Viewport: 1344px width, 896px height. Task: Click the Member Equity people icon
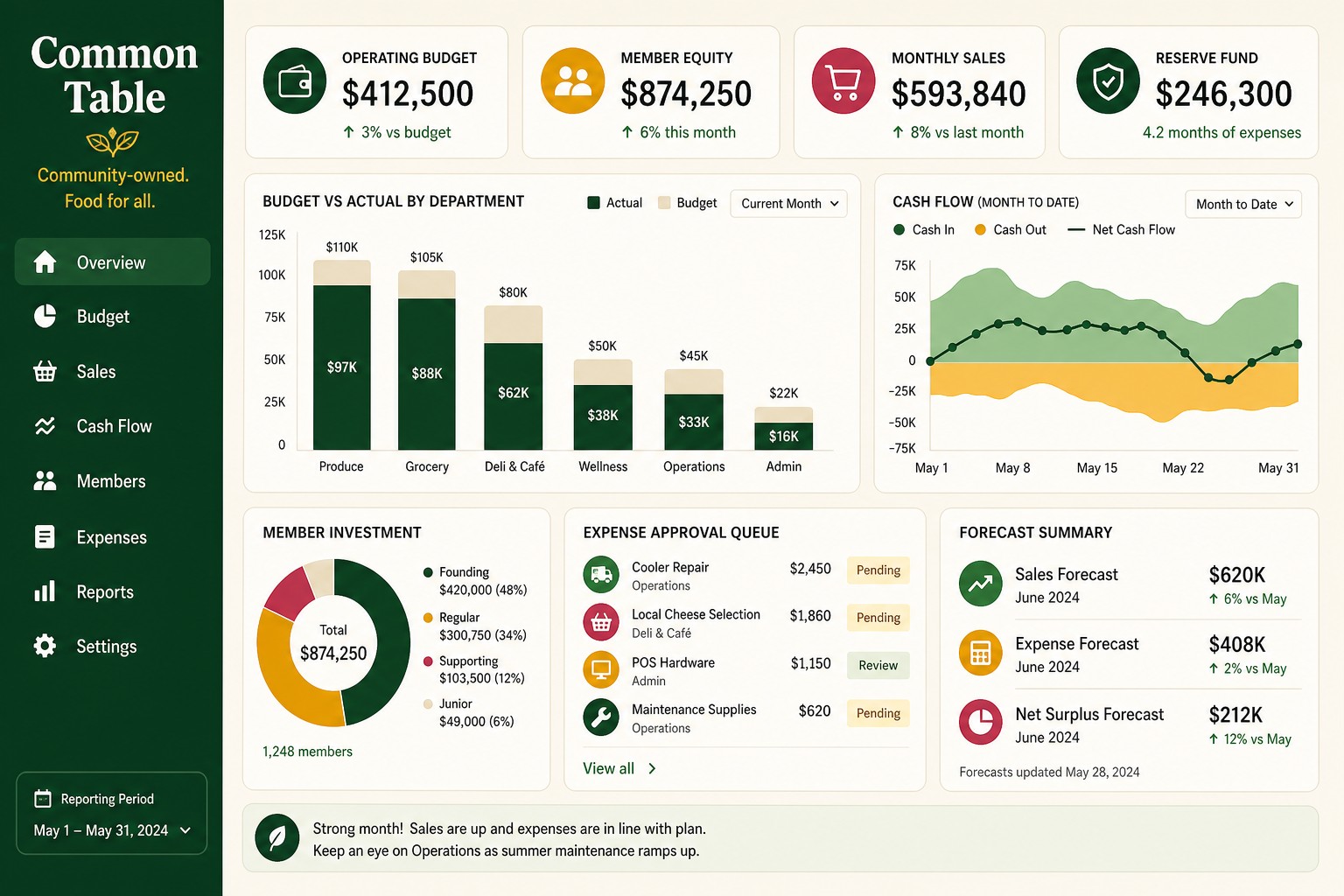pyautogui.click(x=573, y=81)
